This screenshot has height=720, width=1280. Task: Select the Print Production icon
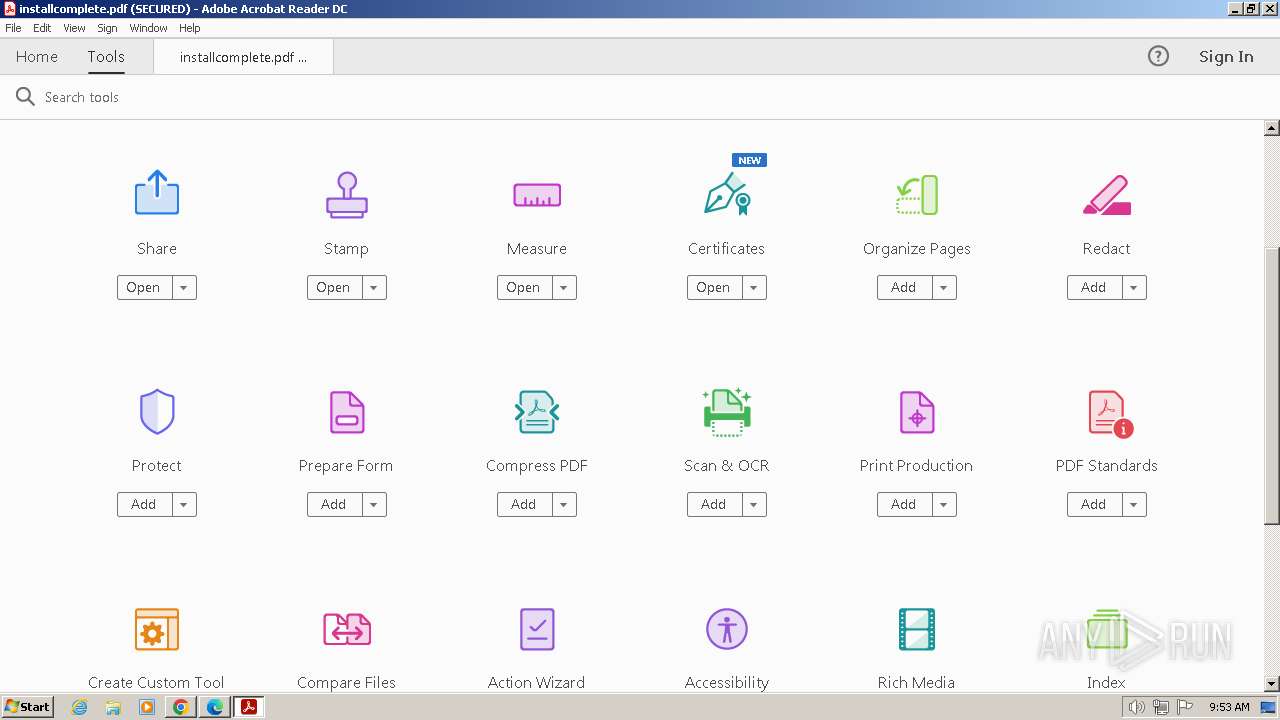917,412
